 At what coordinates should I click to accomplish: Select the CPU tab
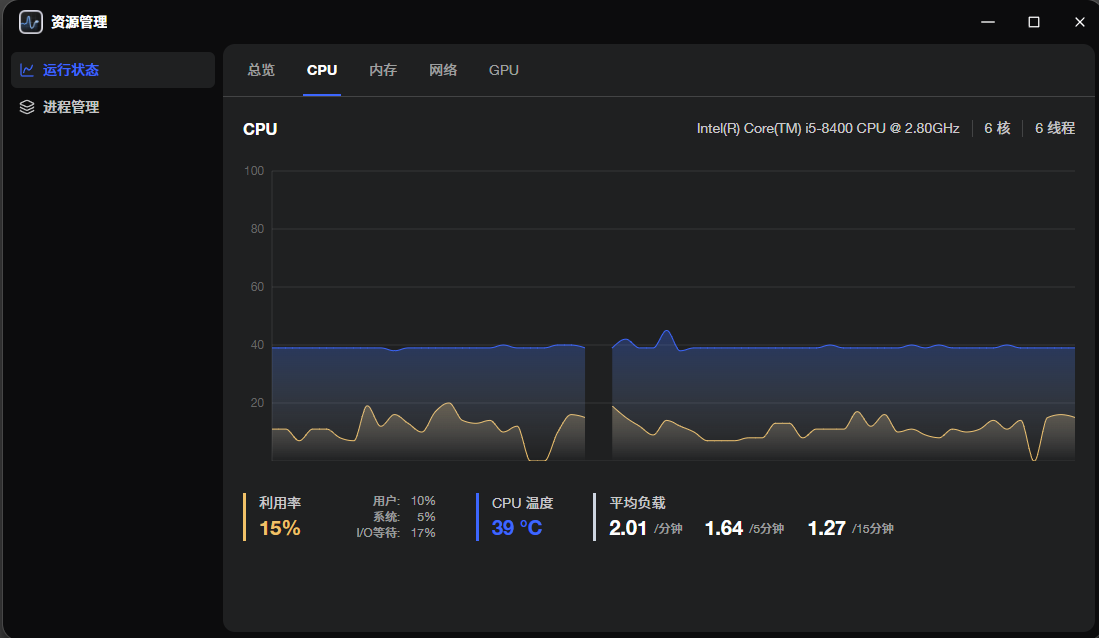coord(322,70)
